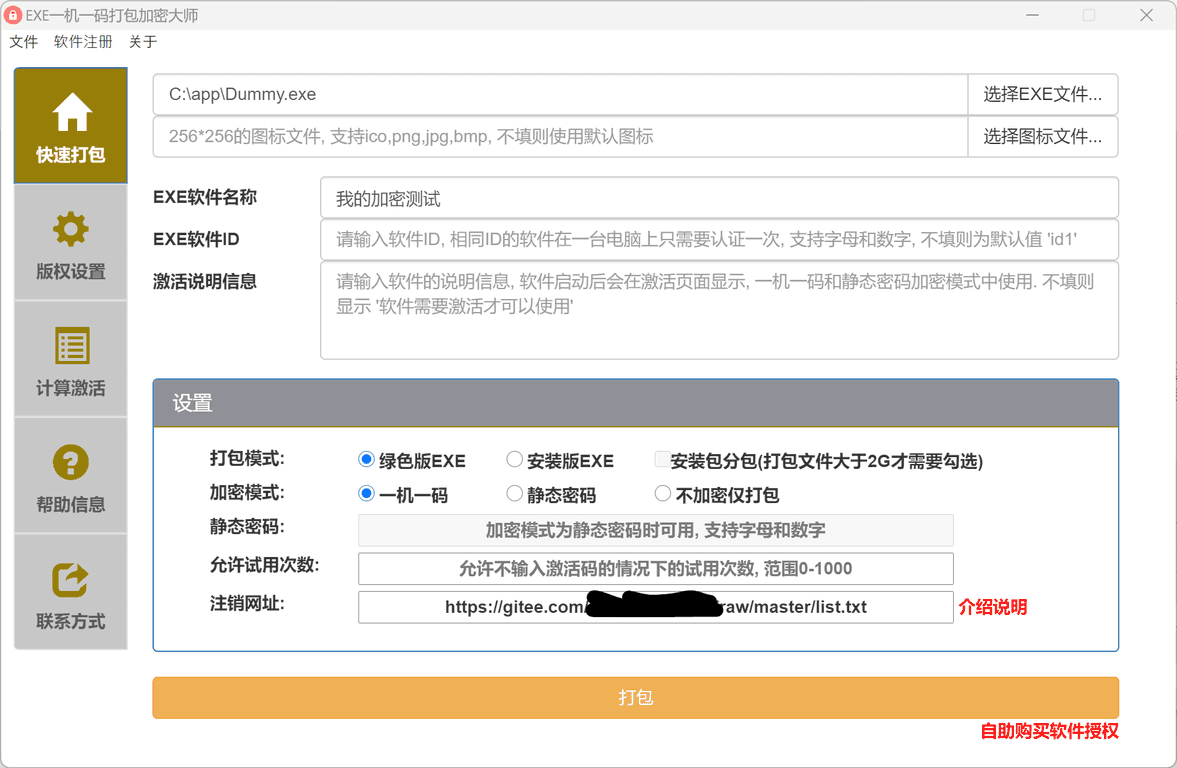Screen dimensions: 1177x768
Task: Select 不加密仅打包 option
Action: 662,494
